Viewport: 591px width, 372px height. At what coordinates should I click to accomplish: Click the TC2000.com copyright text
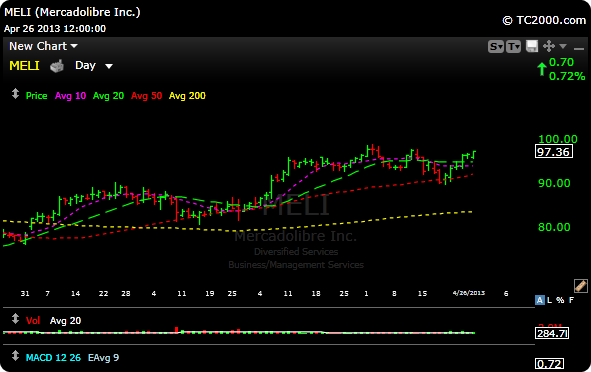pyautogui.click(x=544, y=20)
